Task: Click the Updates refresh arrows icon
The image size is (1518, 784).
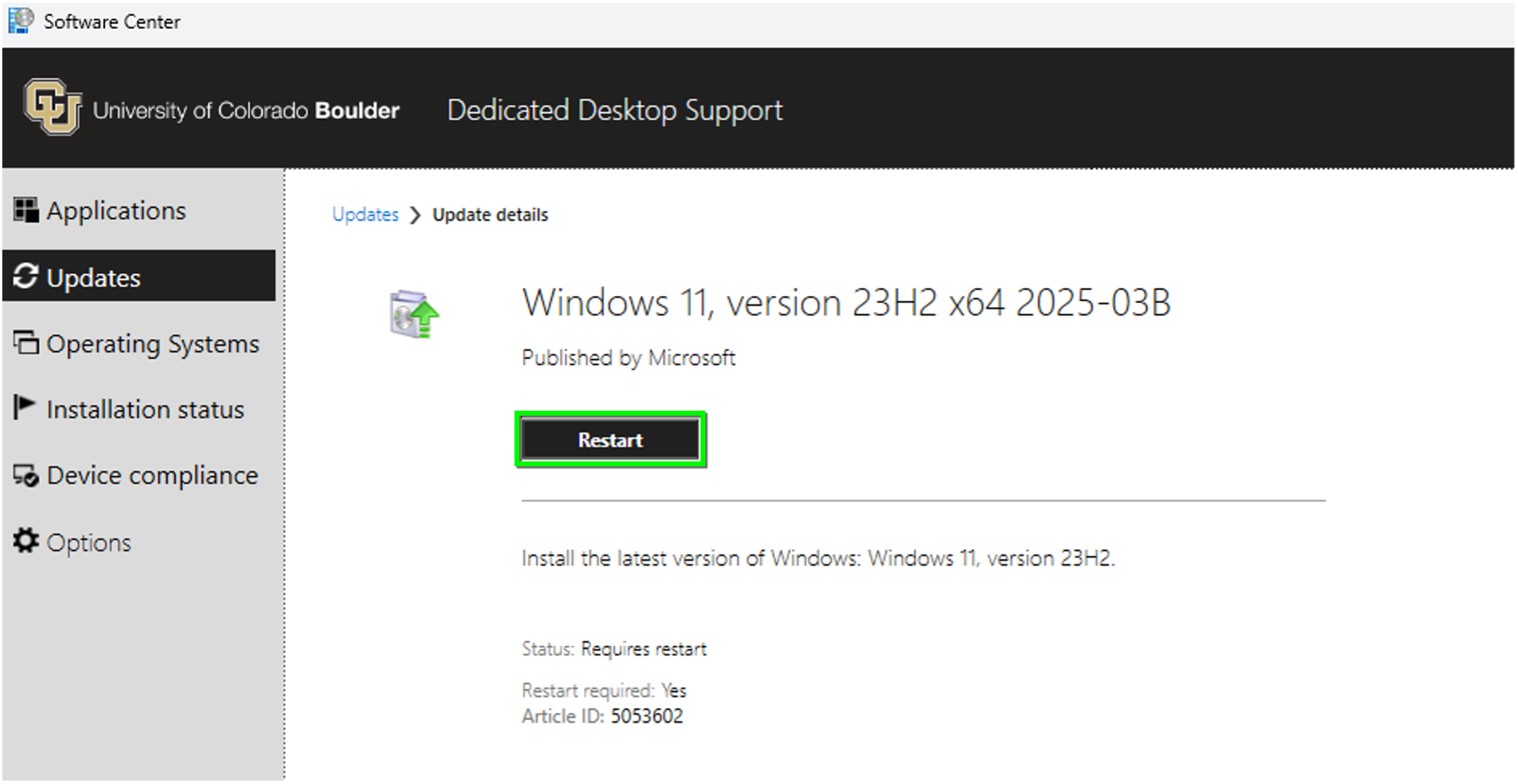Action: coord(25,276)
